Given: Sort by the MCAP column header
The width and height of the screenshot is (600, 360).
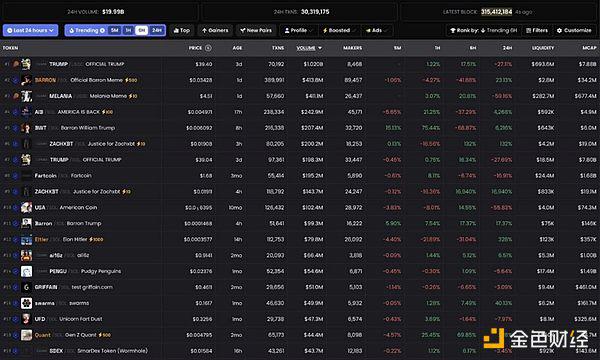Looking at the screenshot, I should (589, 48).
